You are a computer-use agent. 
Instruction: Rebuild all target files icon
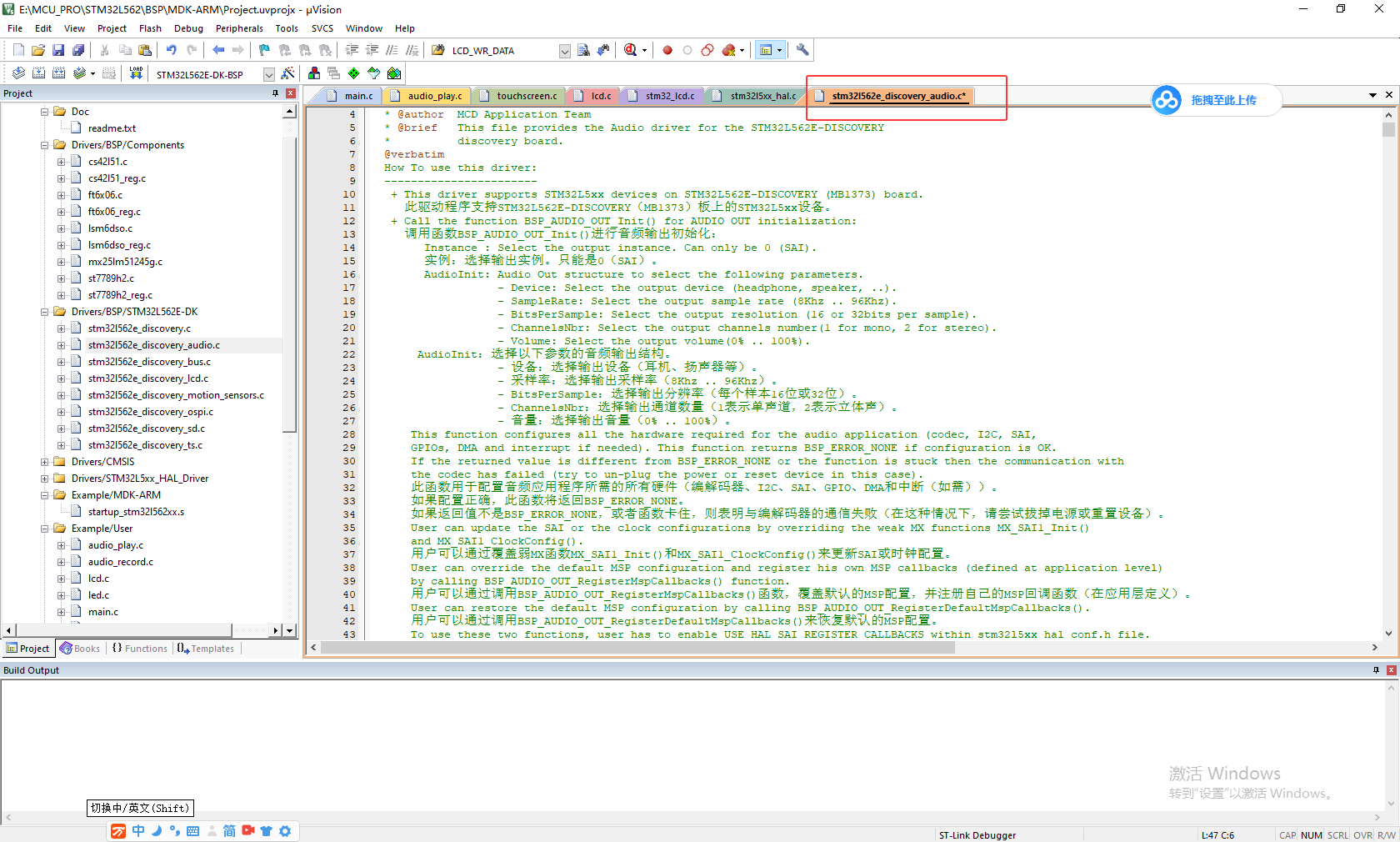point(58,73)
